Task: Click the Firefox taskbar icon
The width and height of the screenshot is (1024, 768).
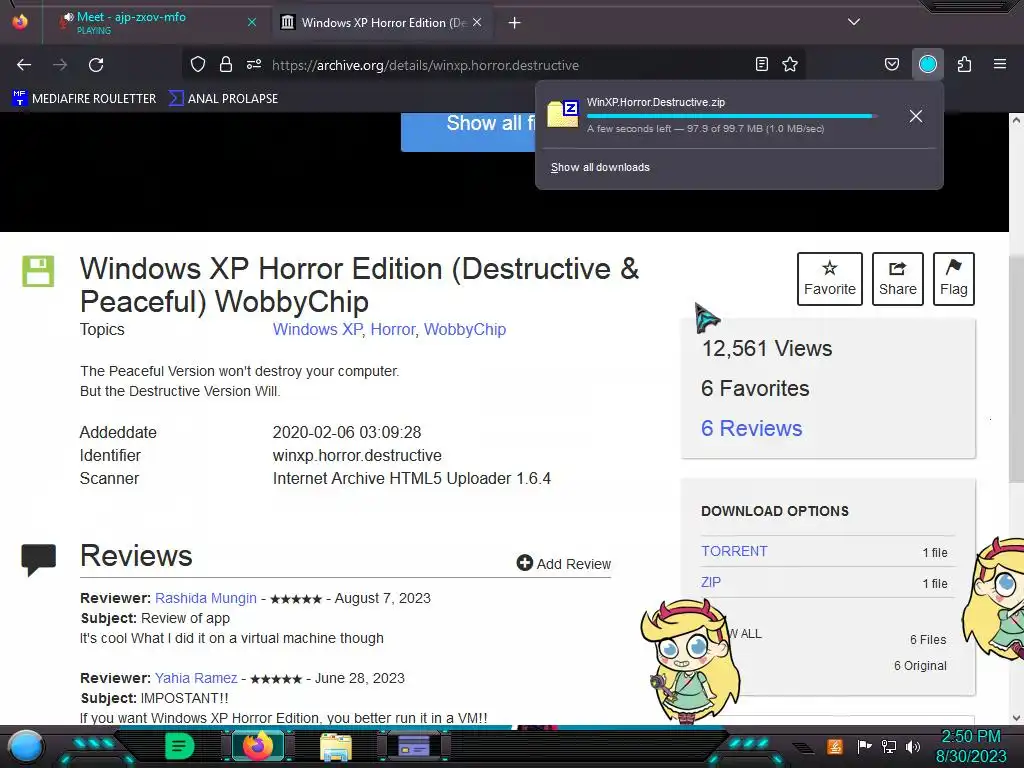Action: 257,746
